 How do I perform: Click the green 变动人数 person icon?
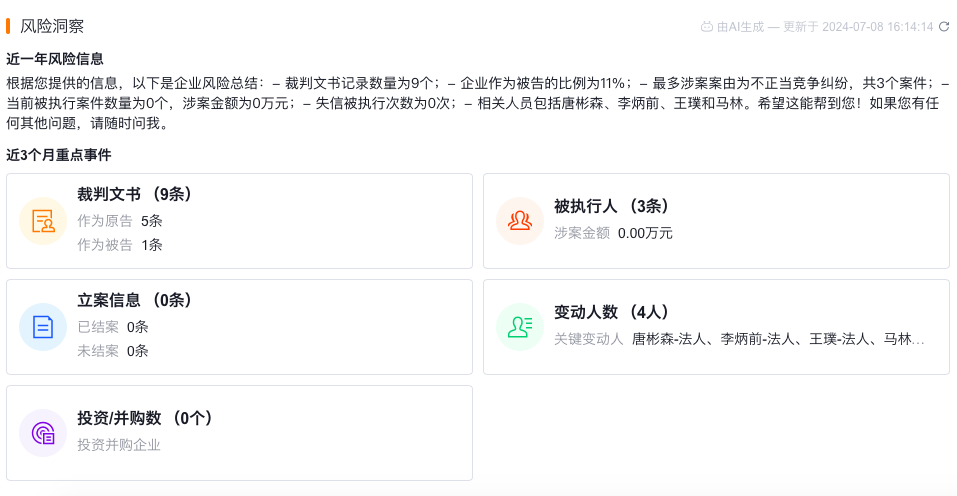coord(519,327)
